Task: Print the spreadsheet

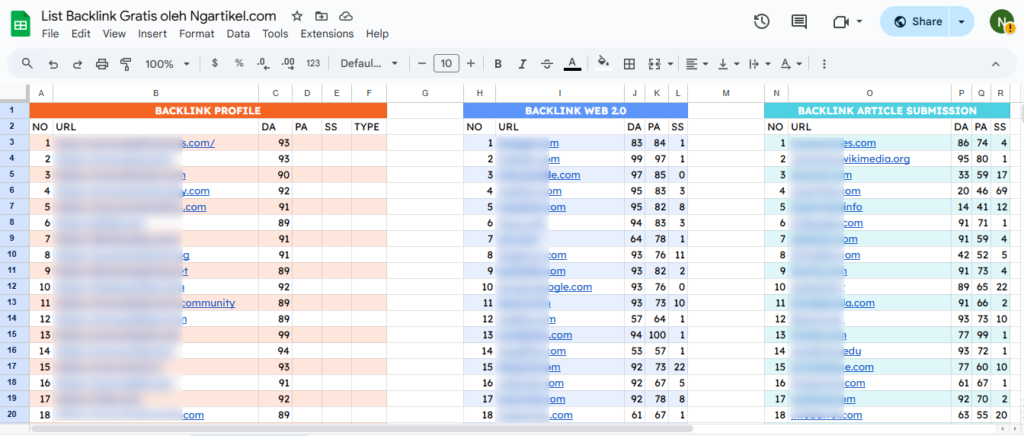Action: click(x=101, y=64)
